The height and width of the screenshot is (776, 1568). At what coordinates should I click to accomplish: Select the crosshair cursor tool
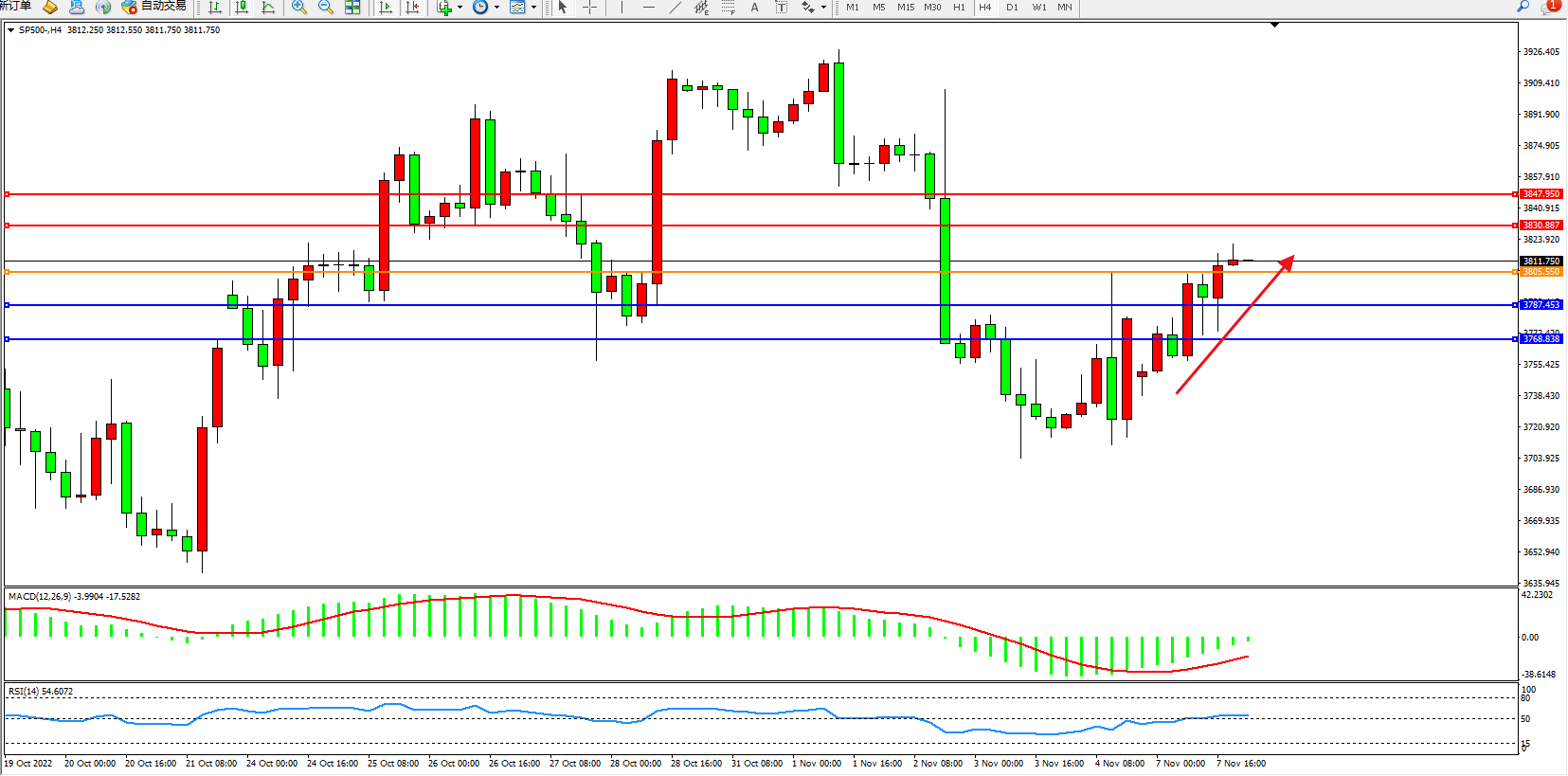tap(589, 8)
